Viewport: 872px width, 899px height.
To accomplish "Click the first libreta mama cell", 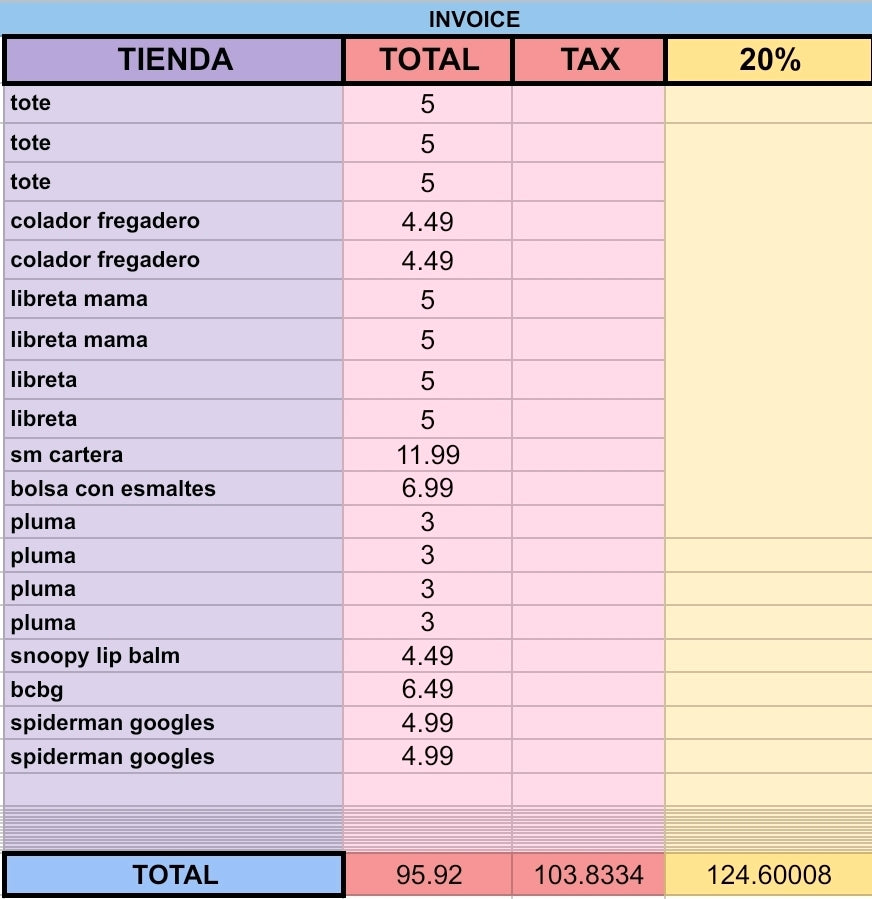I will 174,299.
